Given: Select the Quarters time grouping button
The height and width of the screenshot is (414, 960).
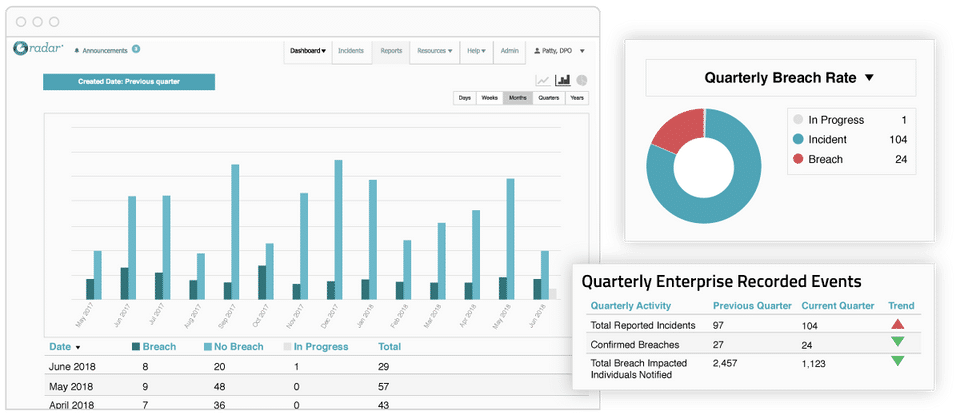Looking at the screenshot, I should pyautogui.click(x=549, y=98).
